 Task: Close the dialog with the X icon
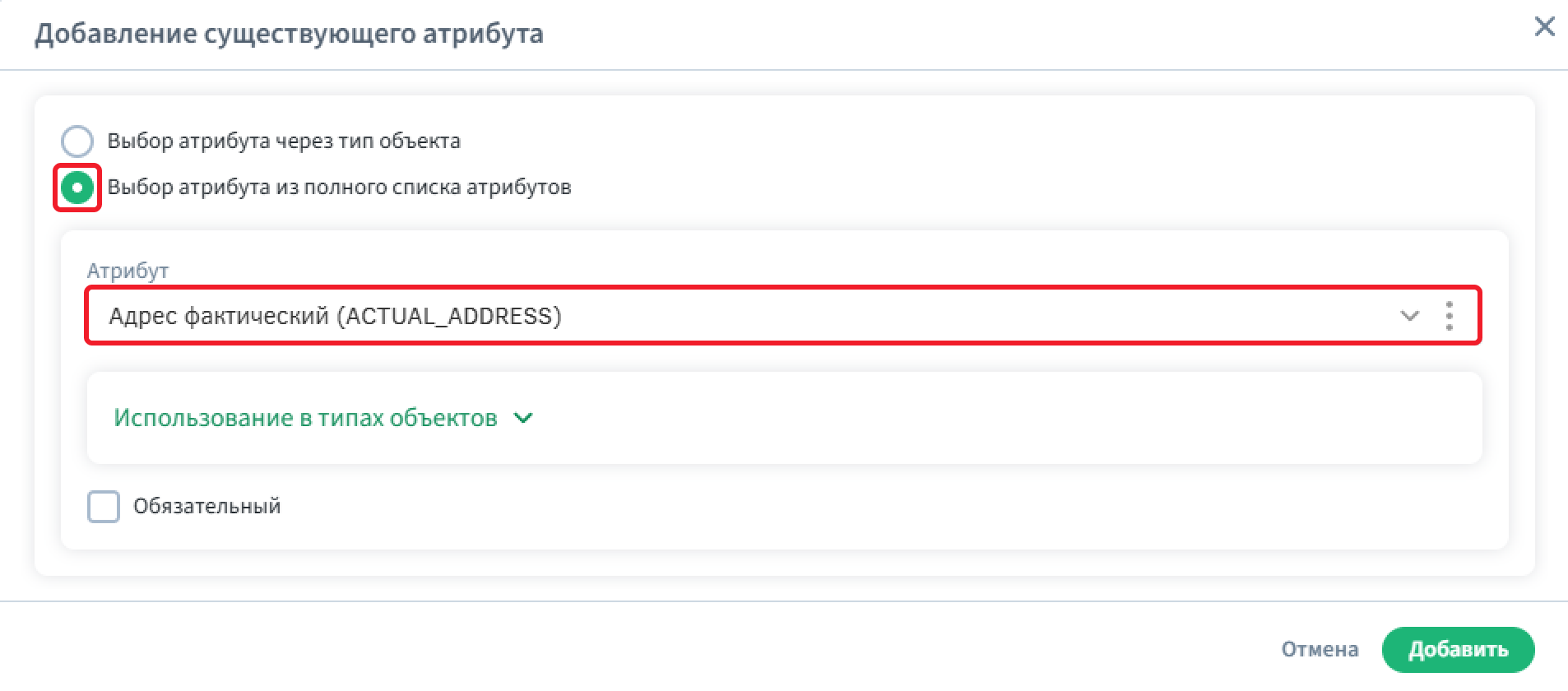1544,27
